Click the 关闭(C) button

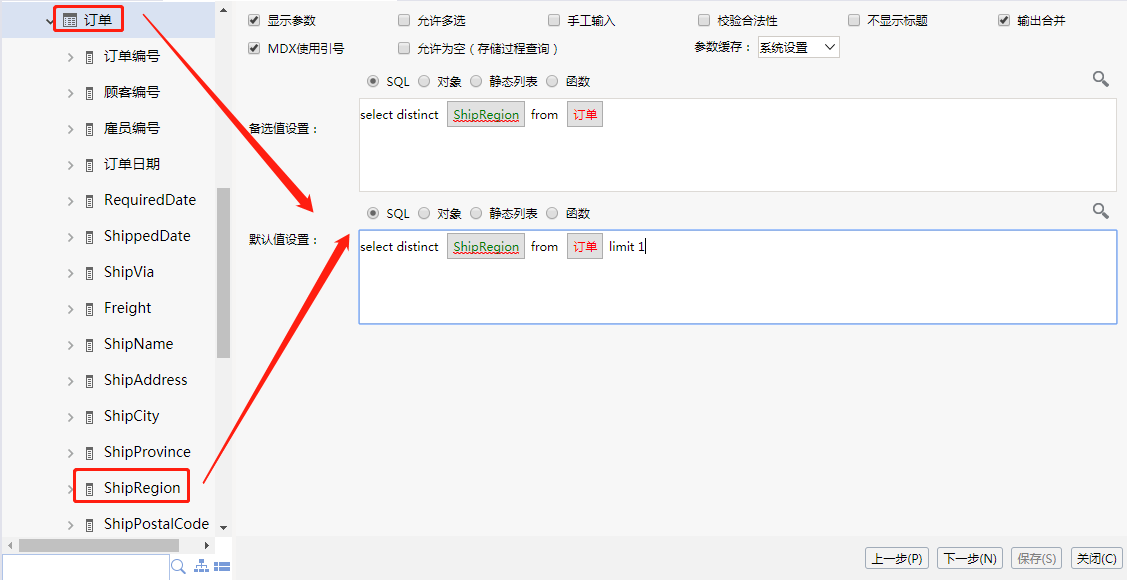coord(1096,558)
